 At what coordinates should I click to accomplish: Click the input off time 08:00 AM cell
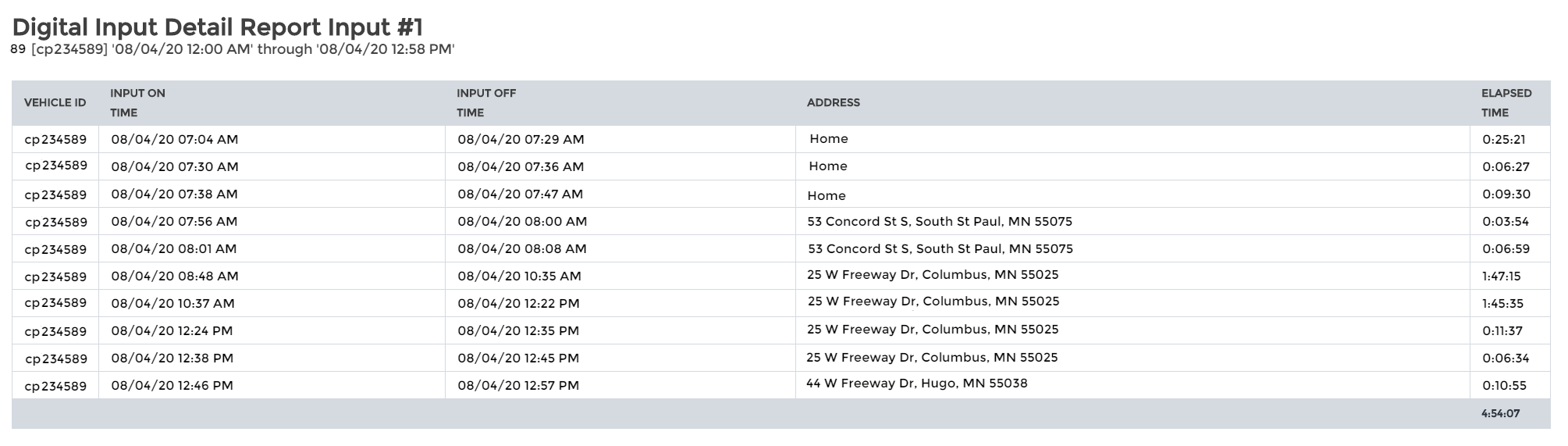tap(522, 222)
